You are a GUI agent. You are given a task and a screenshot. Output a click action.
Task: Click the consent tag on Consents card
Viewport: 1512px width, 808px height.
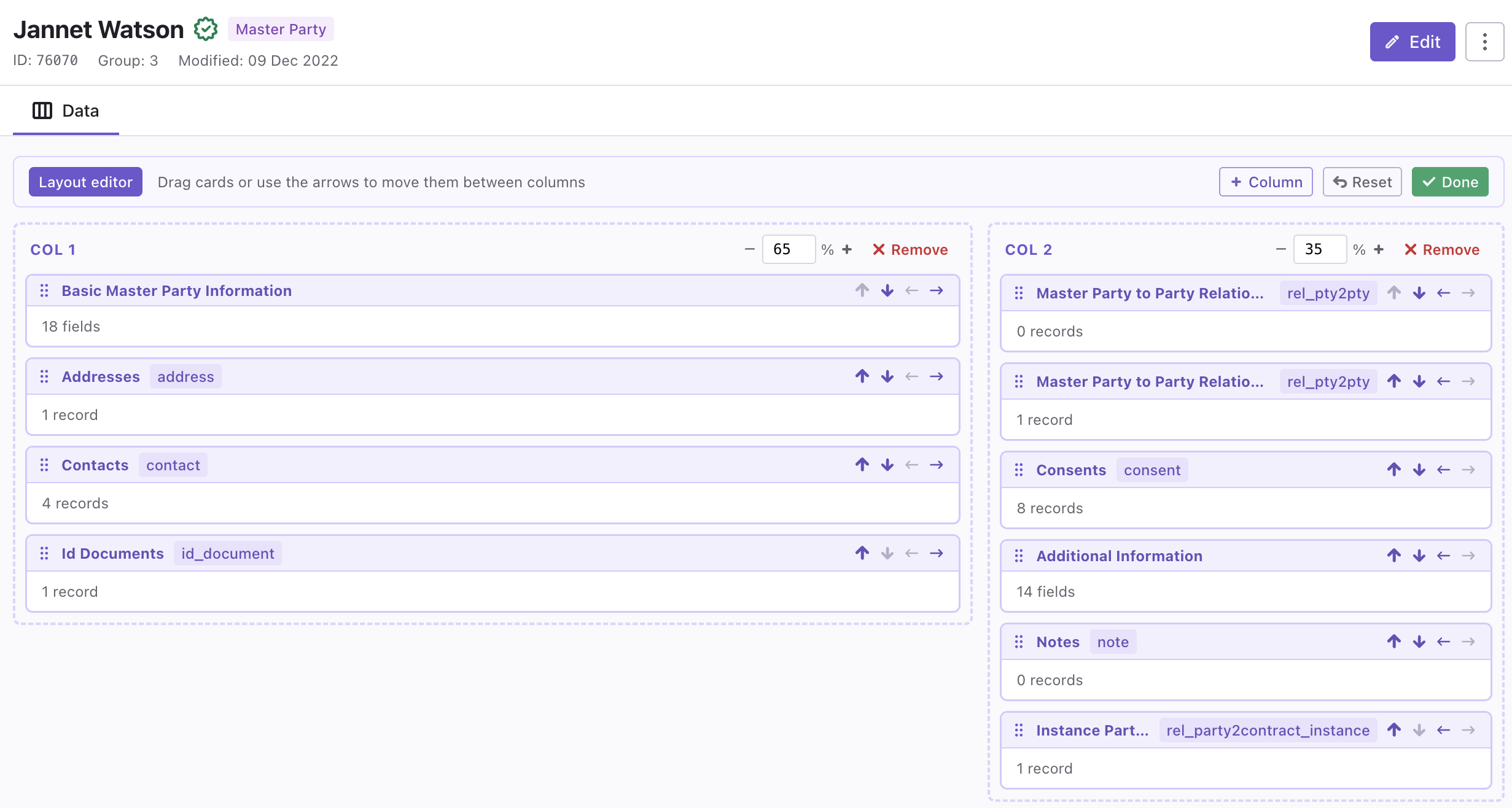pos(1152,470)
